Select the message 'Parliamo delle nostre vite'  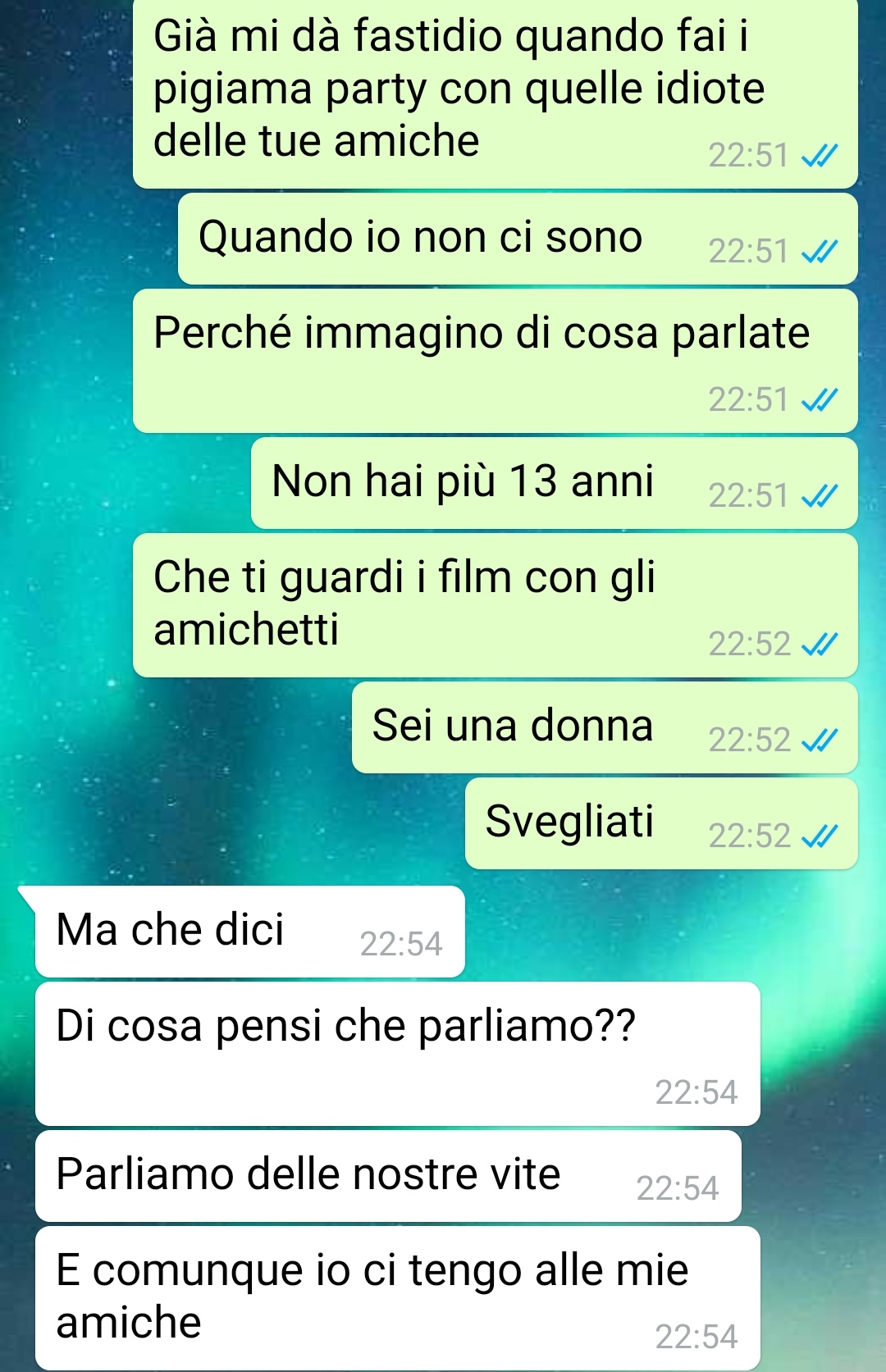click(x=388, y=1176)
